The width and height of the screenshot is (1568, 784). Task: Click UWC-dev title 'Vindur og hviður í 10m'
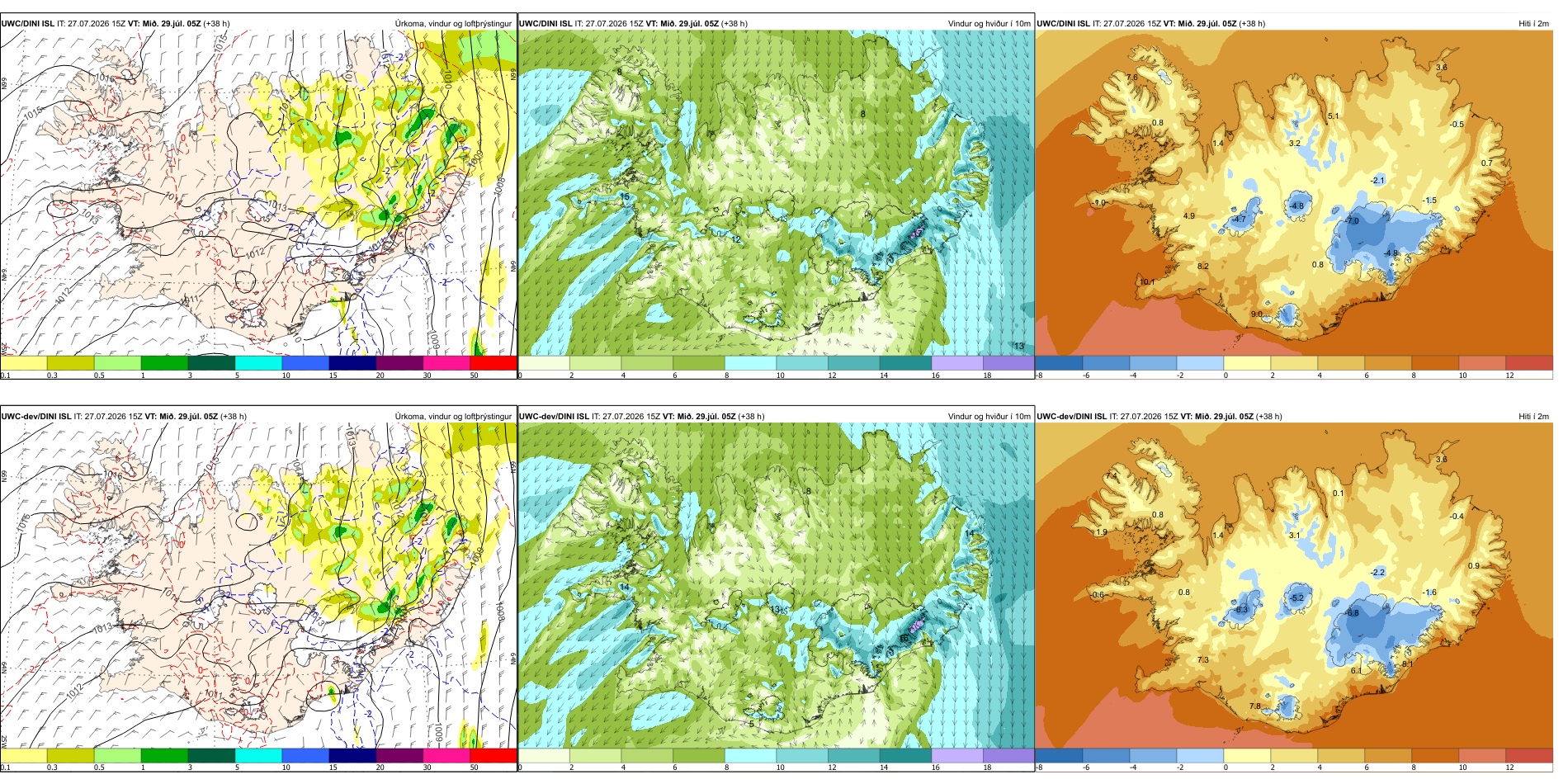989,417
